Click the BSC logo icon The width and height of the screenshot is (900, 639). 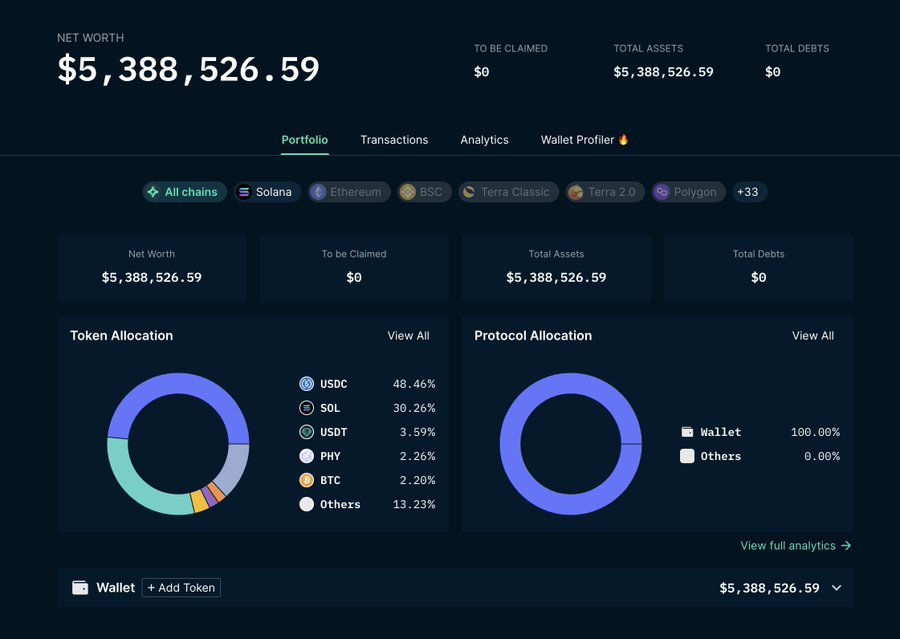click(x=408, y=192)
